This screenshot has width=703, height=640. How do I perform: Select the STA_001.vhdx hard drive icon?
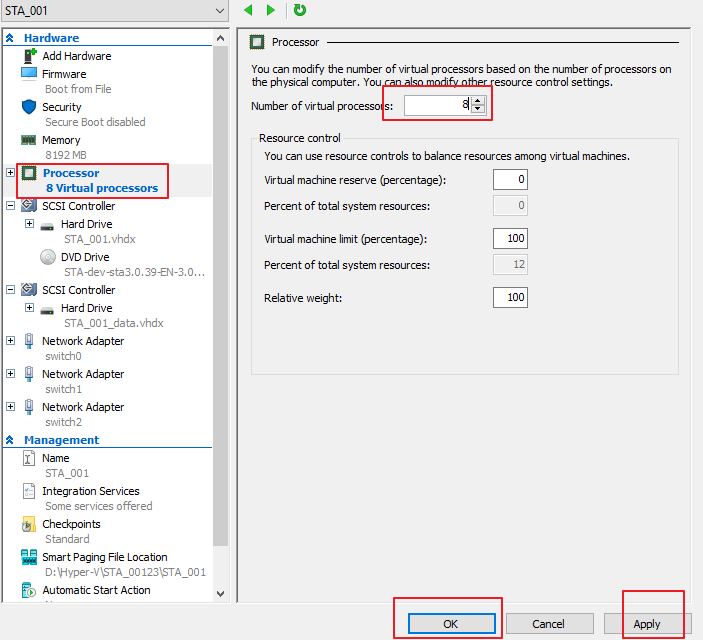[x=47, y=226]
